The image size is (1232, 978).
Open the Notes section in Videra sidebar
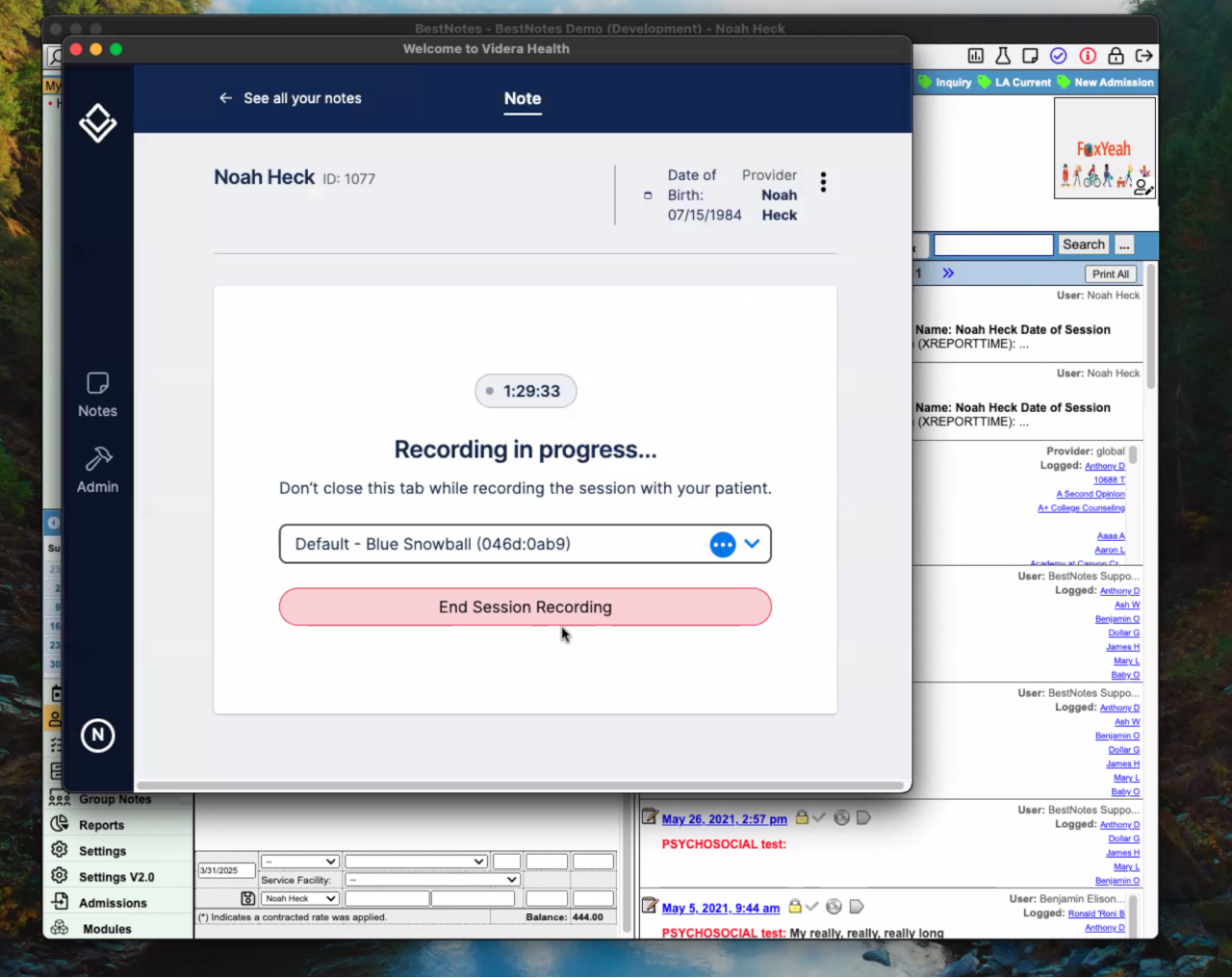coord(97,395)
